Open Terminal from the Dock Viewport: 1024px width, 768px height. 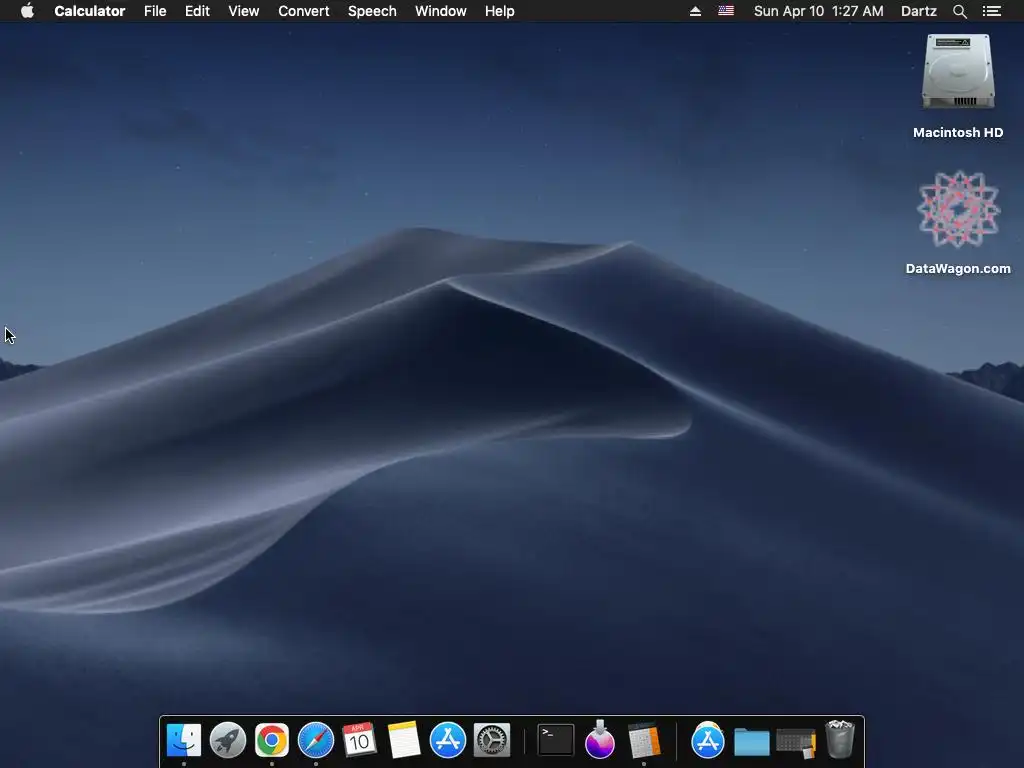click(556, 741)
